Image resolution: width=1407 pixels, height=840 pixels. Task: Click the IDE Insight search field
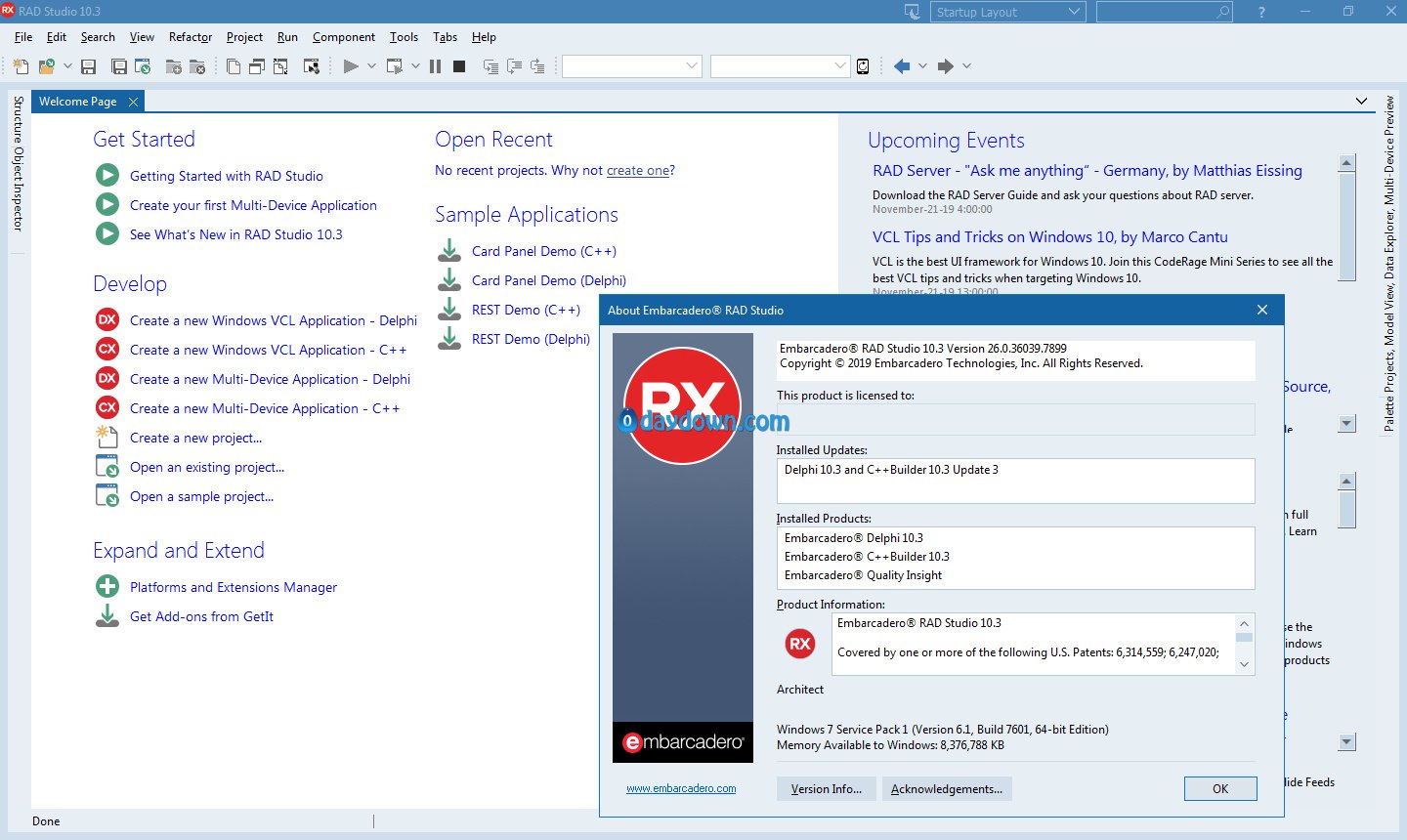pyautogui.click(x=1164, y=12)
